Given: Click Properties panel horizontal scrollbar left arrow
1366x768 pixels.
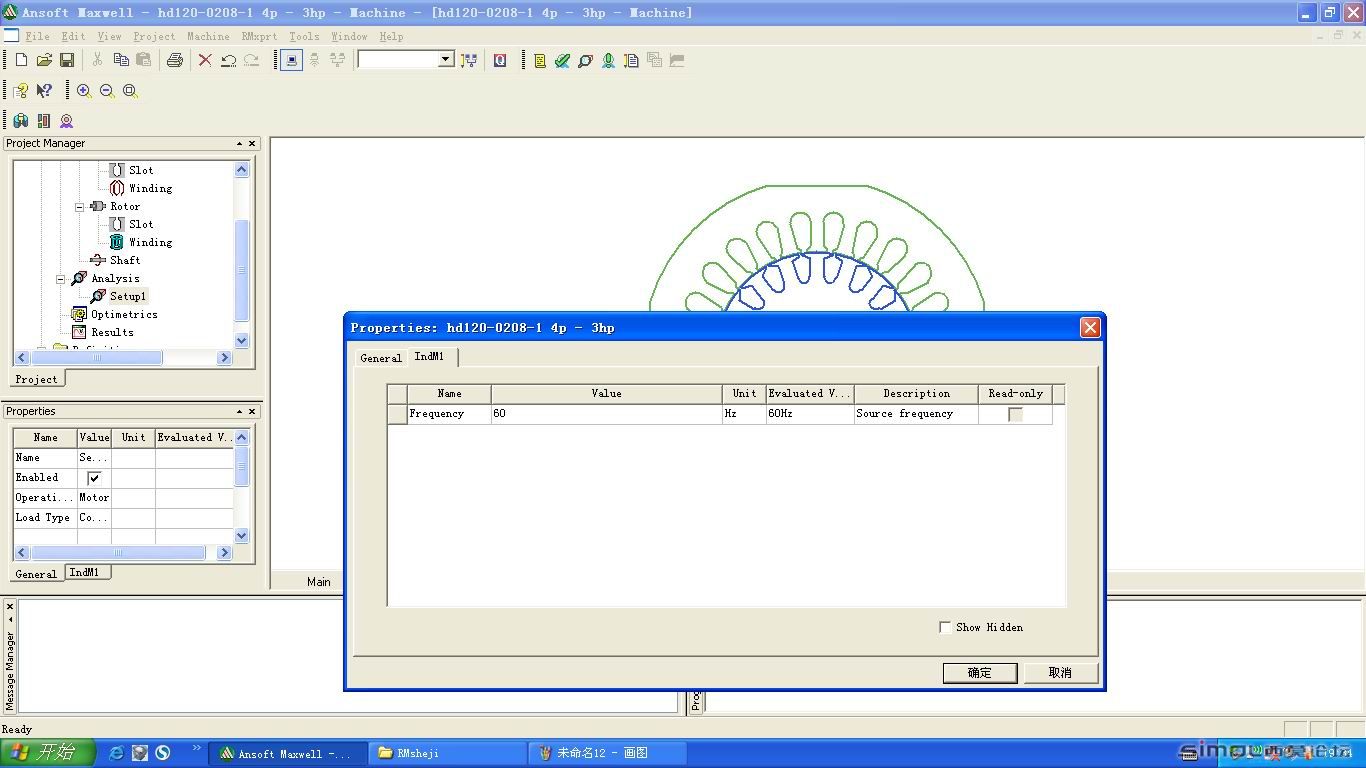Looking at the screenshot, I should pyautogui.click(x=22, y=552).
